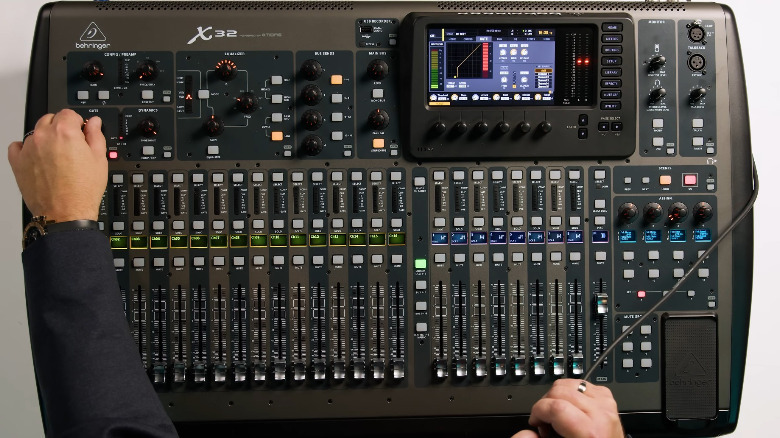Click the Dynamics Threshold knob
780x438 pixels.
pos(147,127)
